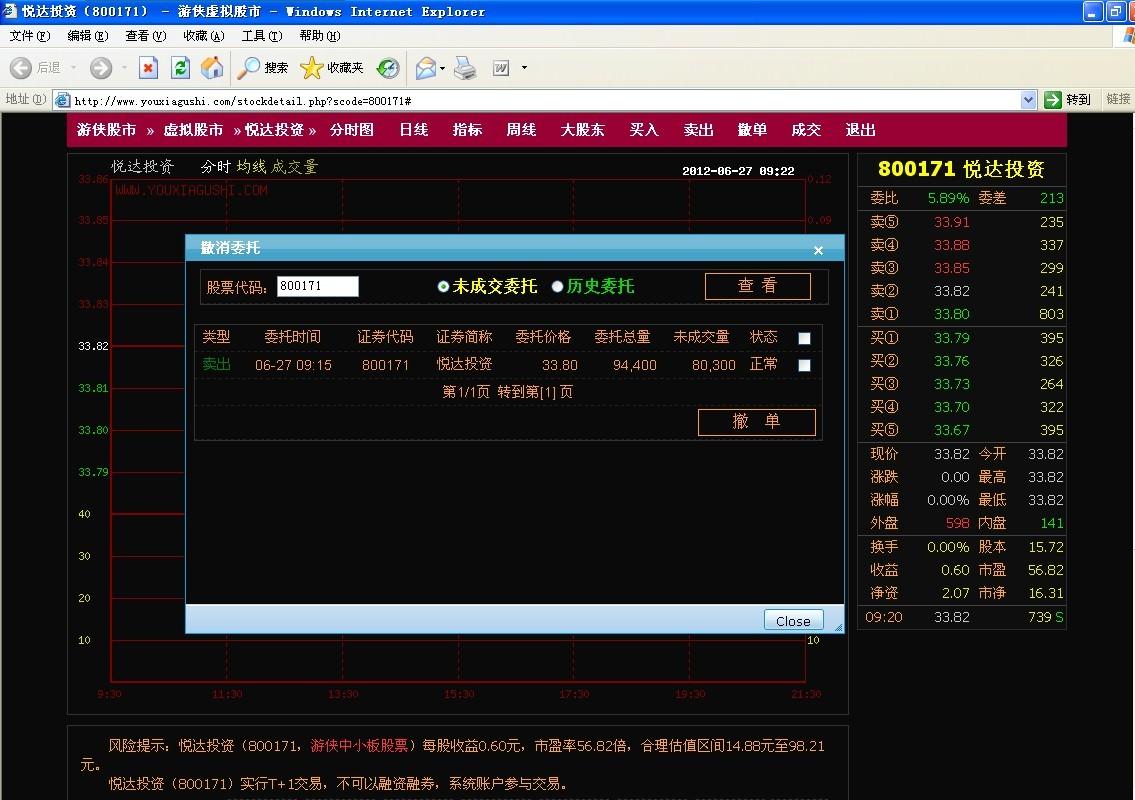Open the dropdown next to the Back button
Screen dimensions: 1135x800
71,69
